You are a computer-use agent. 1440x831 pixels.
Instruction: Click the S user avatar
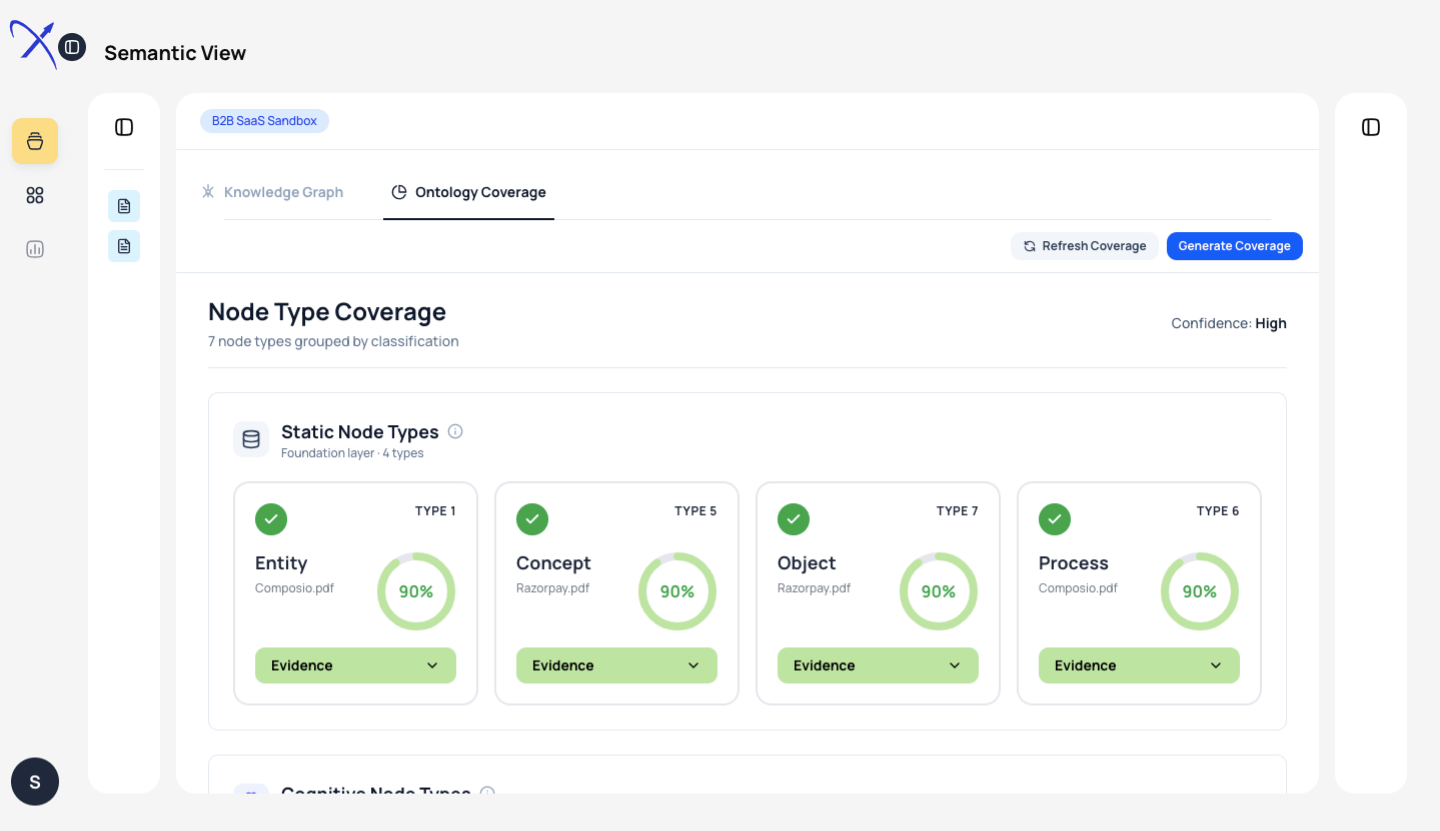[x=34, y=781]
